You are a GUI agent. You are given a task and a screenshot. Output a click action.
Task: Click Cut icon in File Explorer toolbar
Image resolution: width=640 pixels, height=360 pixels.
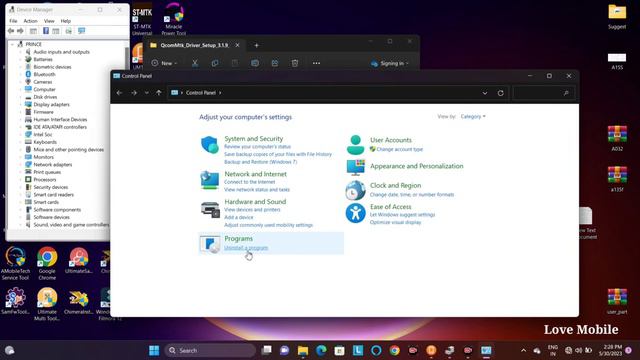[195, 63]
